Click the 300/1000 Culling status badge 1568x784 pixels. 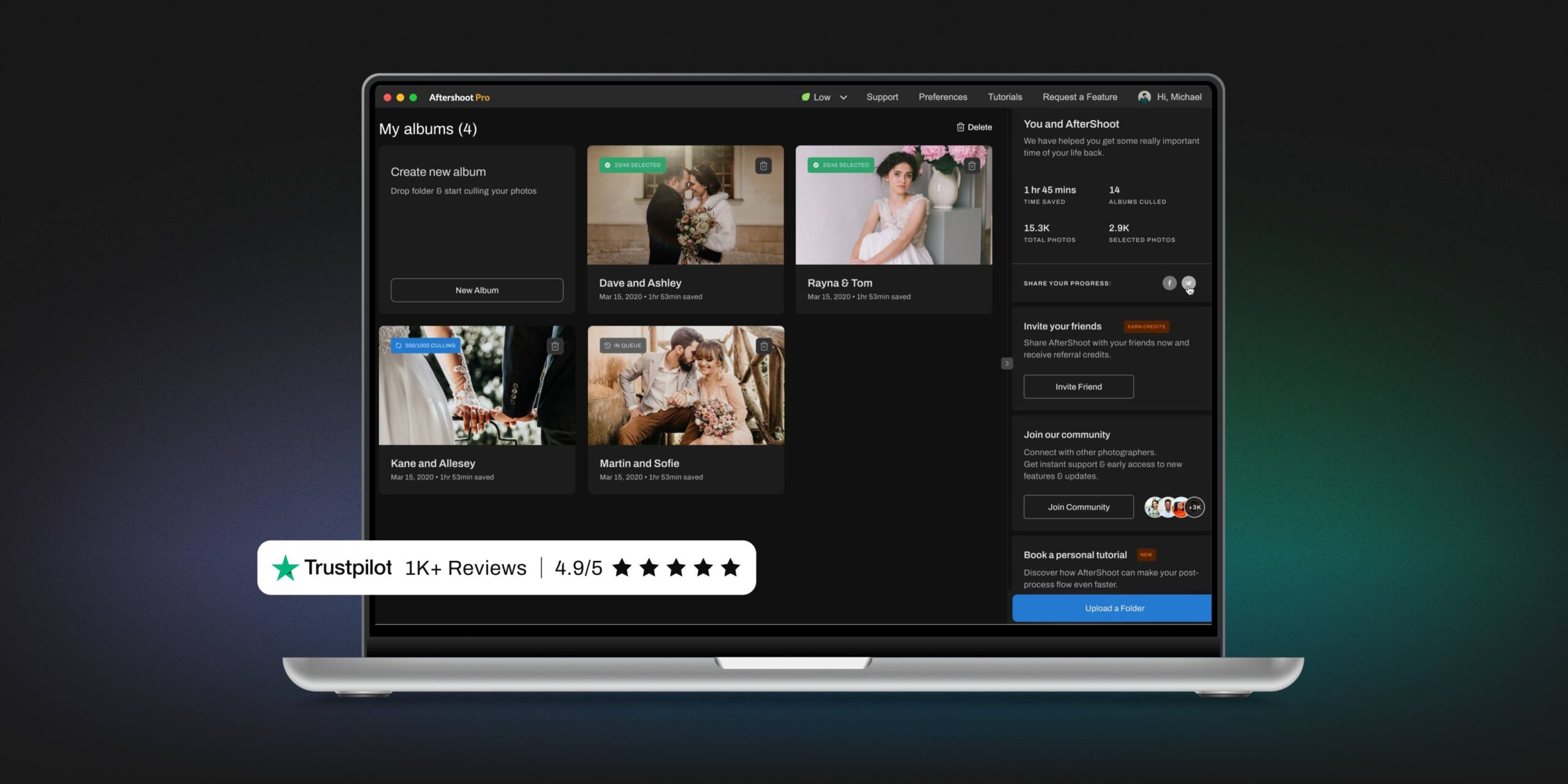point(426,345)
